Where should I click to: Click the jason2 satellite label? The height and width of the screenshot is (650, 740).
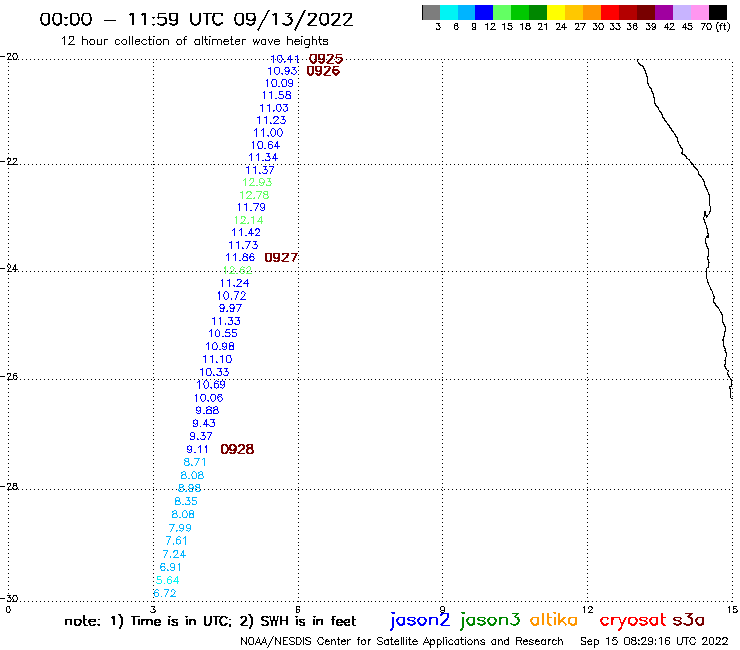pos(420,621)
